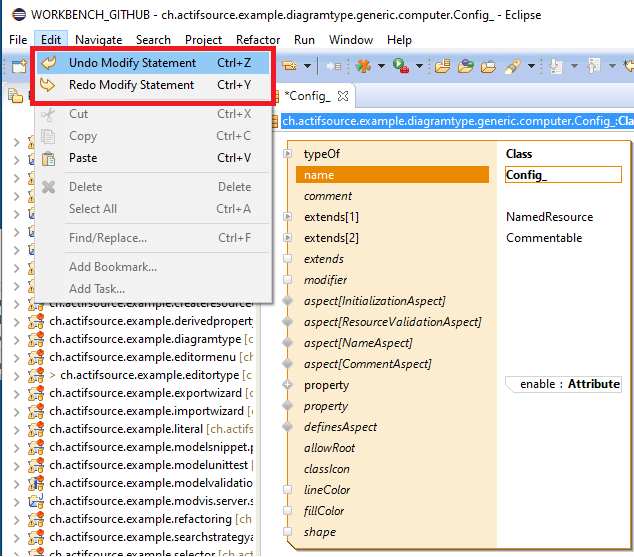Toggle the small box beside shape
Screen dimensions: 634x557
pyautogui.click(x=287, y=532)
